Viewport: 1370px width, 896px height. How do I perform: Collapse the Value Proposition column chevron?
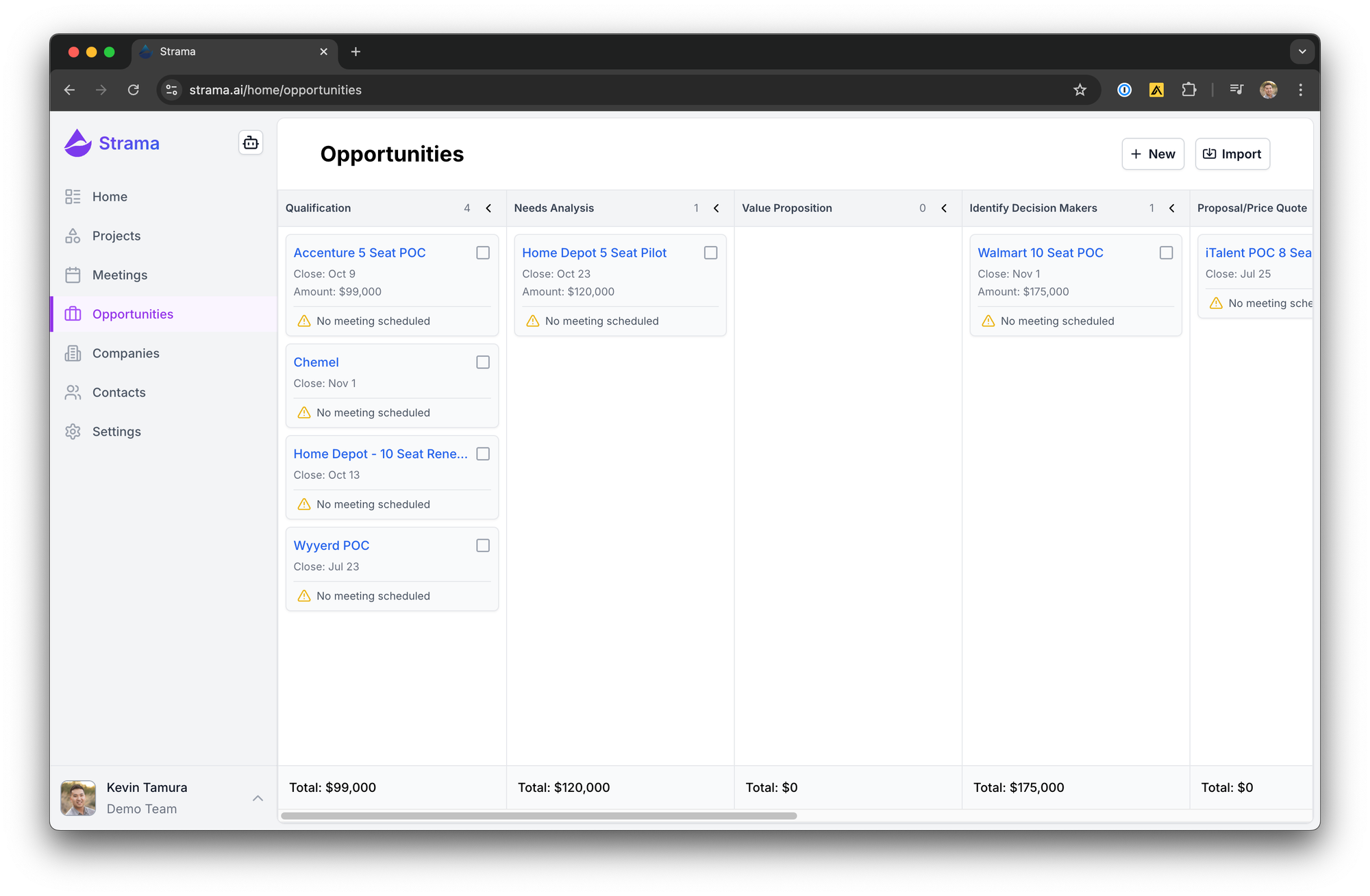pyautogui.click(x=944, y=208)
